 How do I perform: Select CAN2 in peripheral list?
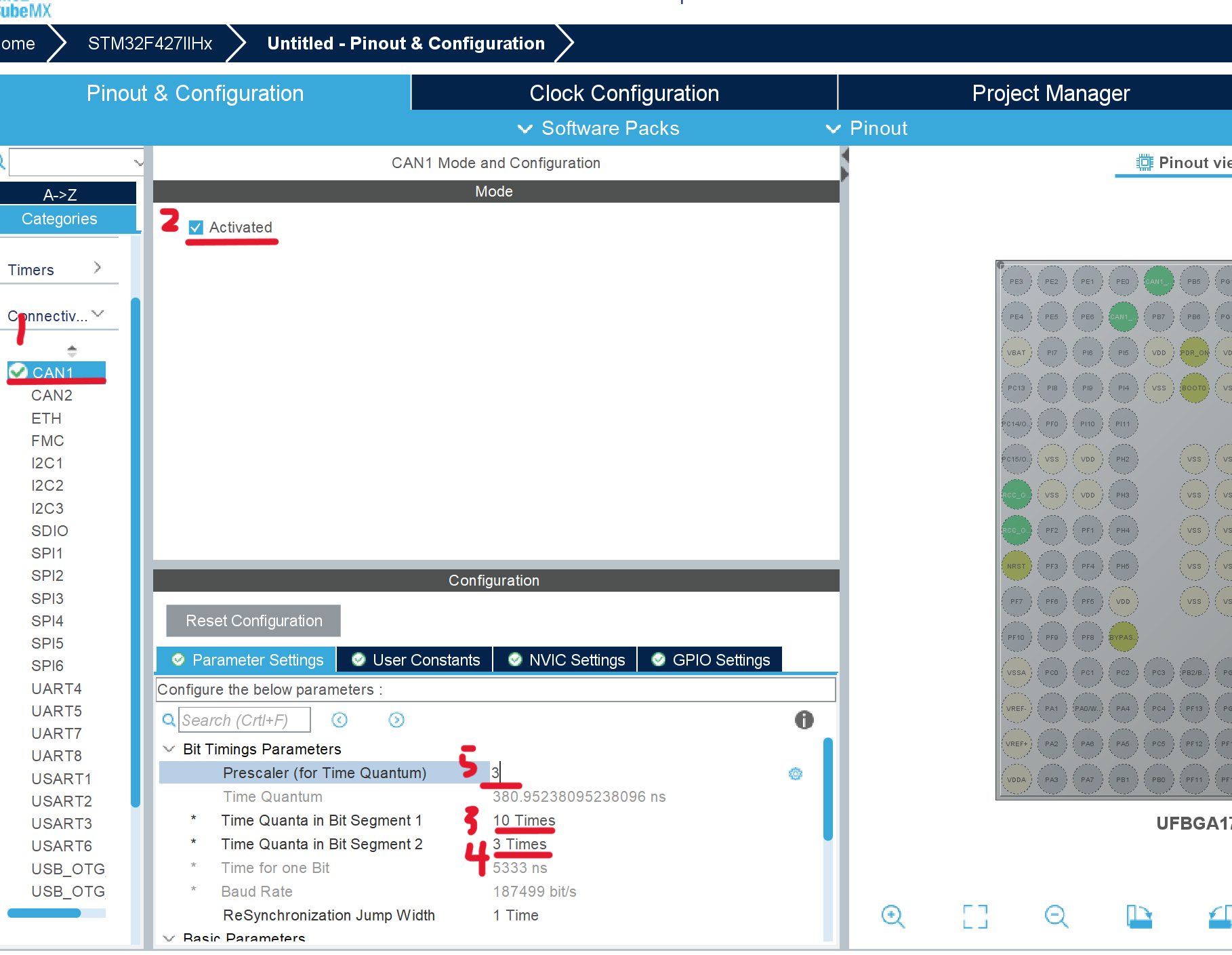coord(52,395)
